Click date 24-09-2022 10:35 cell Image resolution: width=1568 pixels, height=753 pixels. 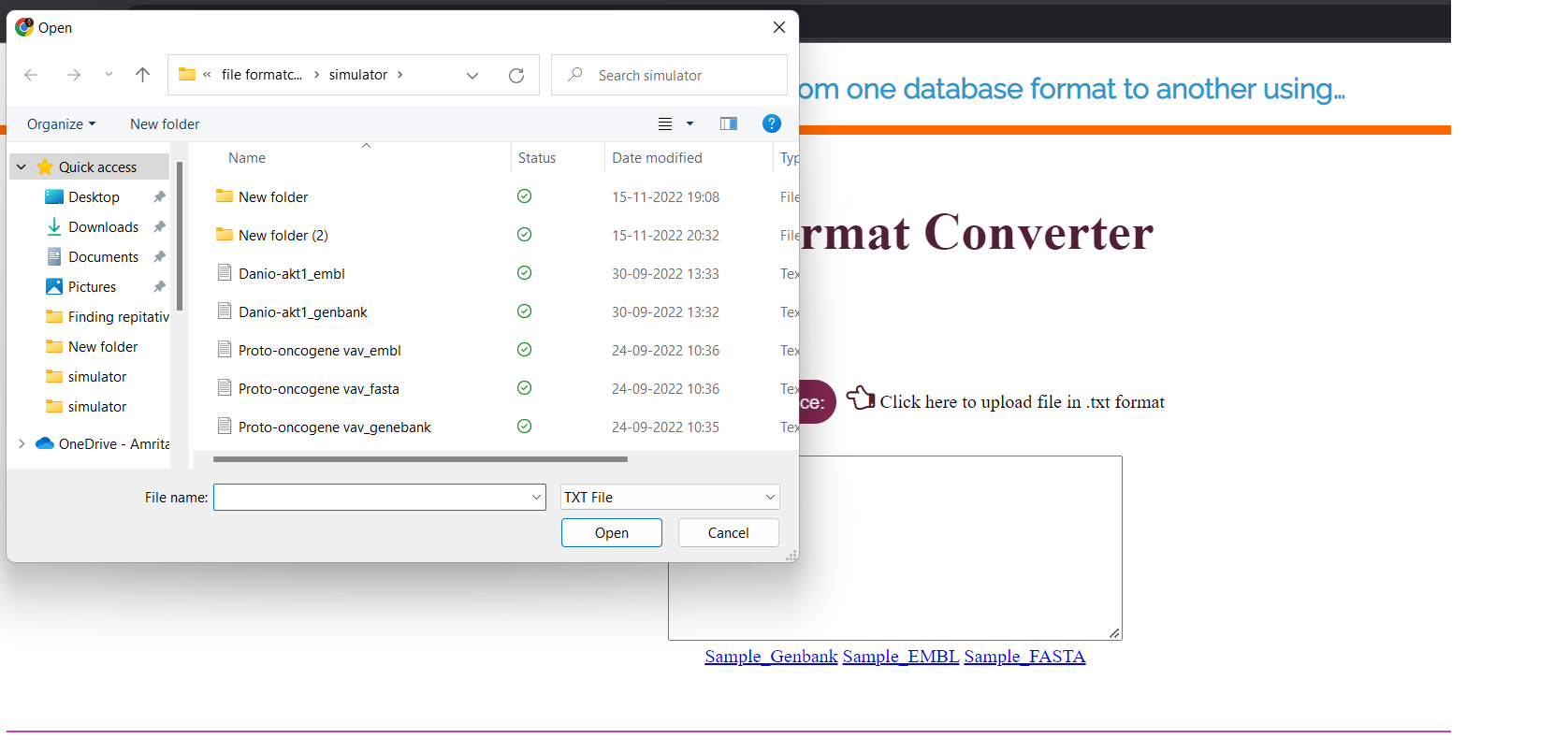point(665,427)
